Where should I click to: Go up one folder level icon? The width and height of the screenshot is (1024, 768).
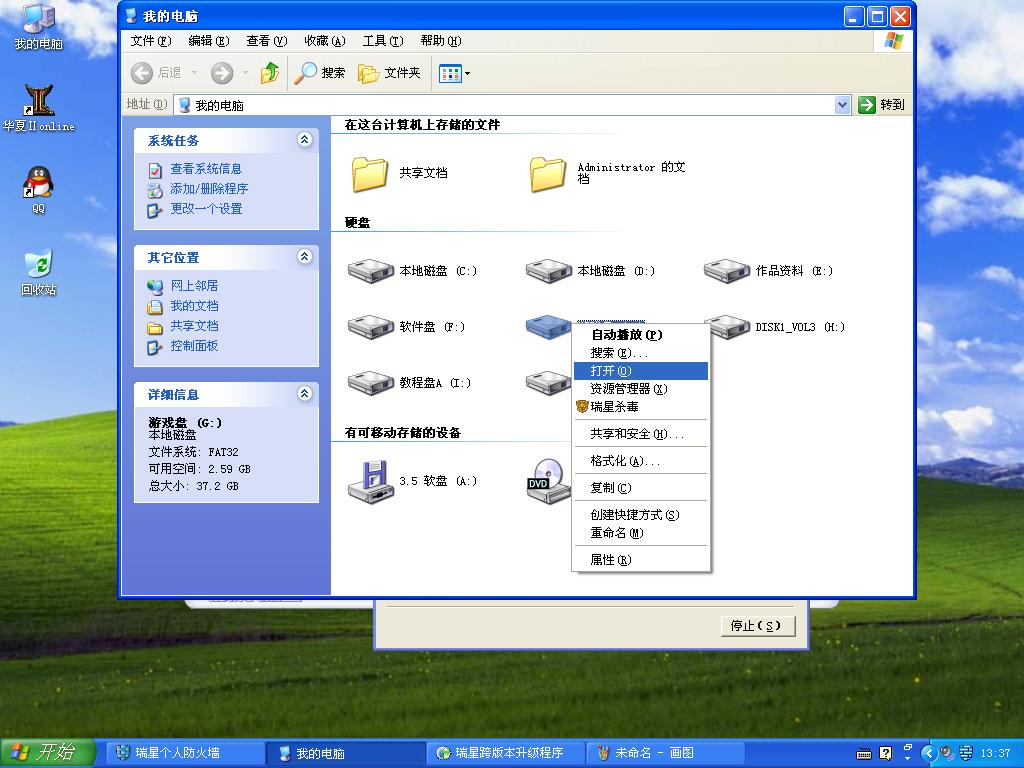click(270, 73)
